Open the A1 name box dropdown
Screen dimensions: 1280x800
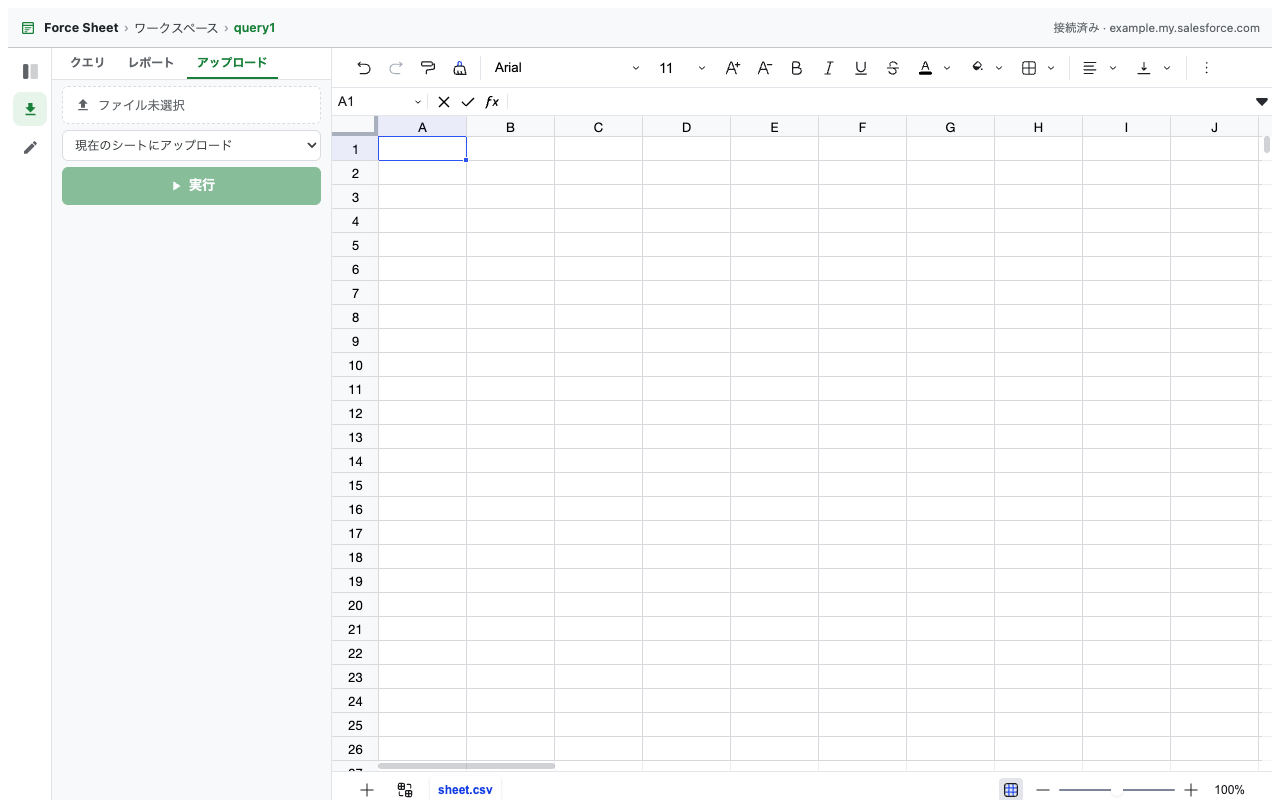click(x=418, y=102)
